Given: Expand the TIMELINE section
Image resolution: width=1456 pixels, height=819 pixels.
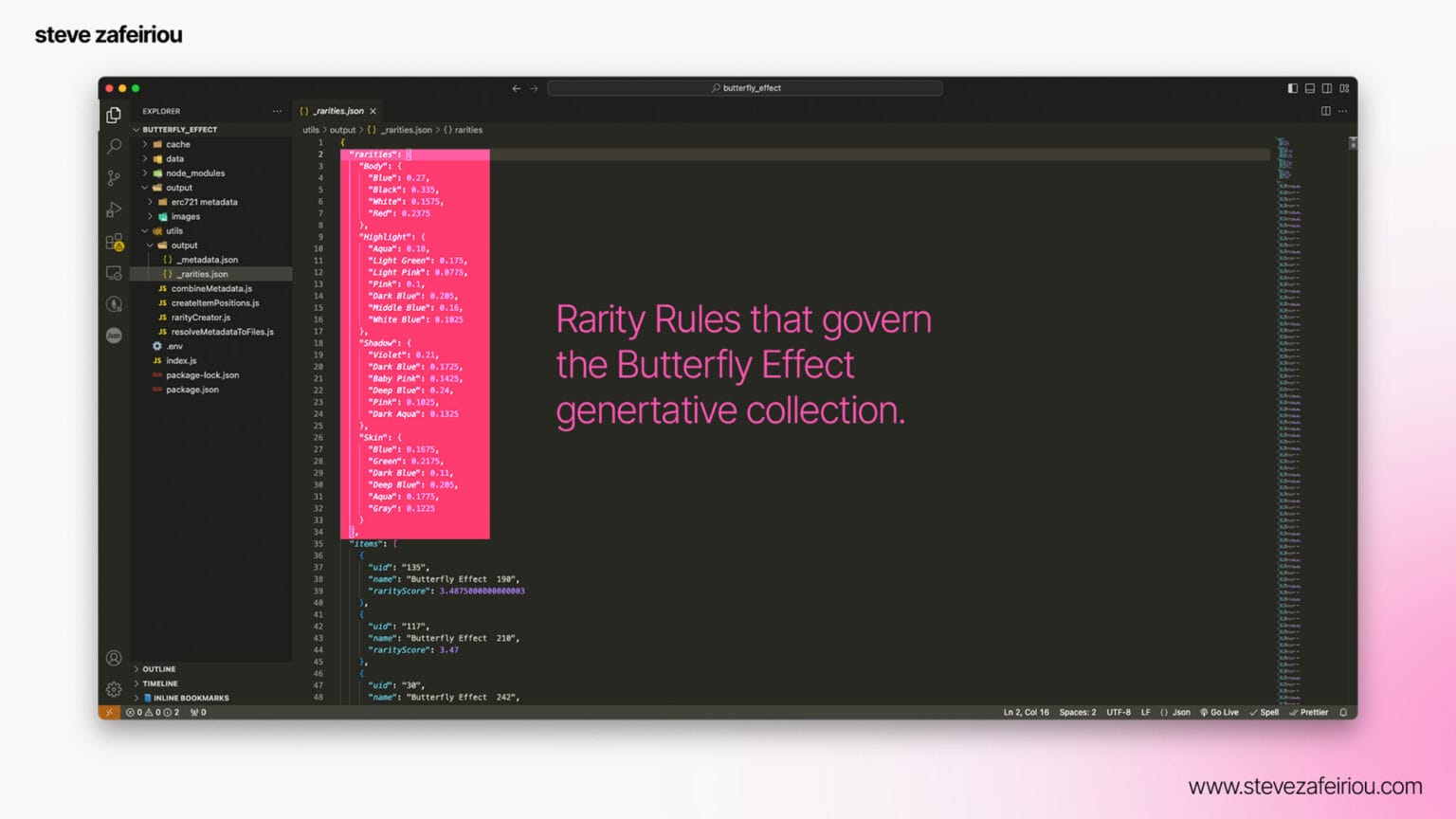Looking at the screenshot, I should coord(159,683).
